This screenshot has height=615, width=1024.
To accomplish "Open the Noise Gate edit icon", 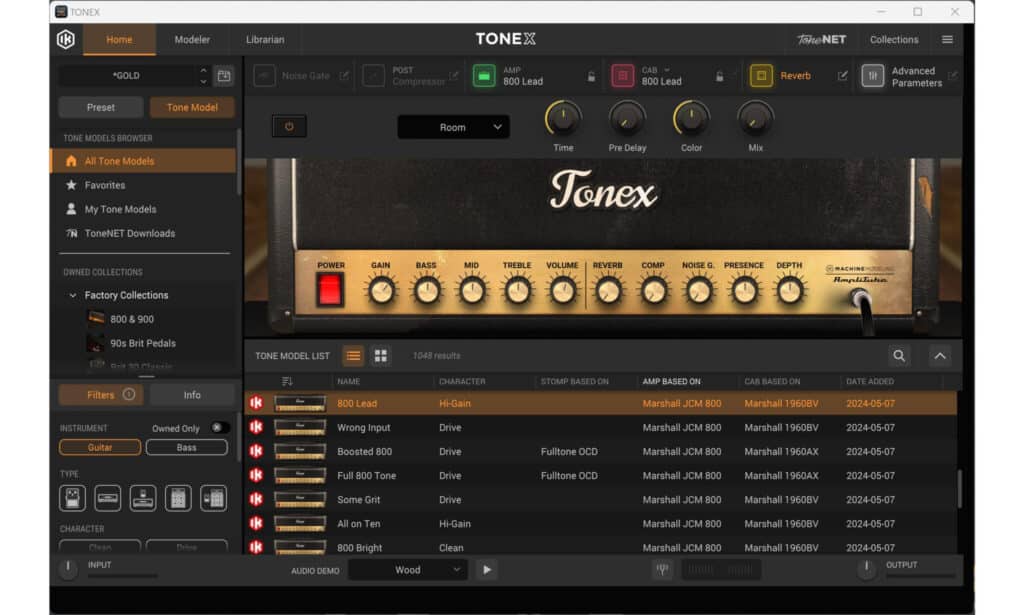I will click(x=344, y=76).
